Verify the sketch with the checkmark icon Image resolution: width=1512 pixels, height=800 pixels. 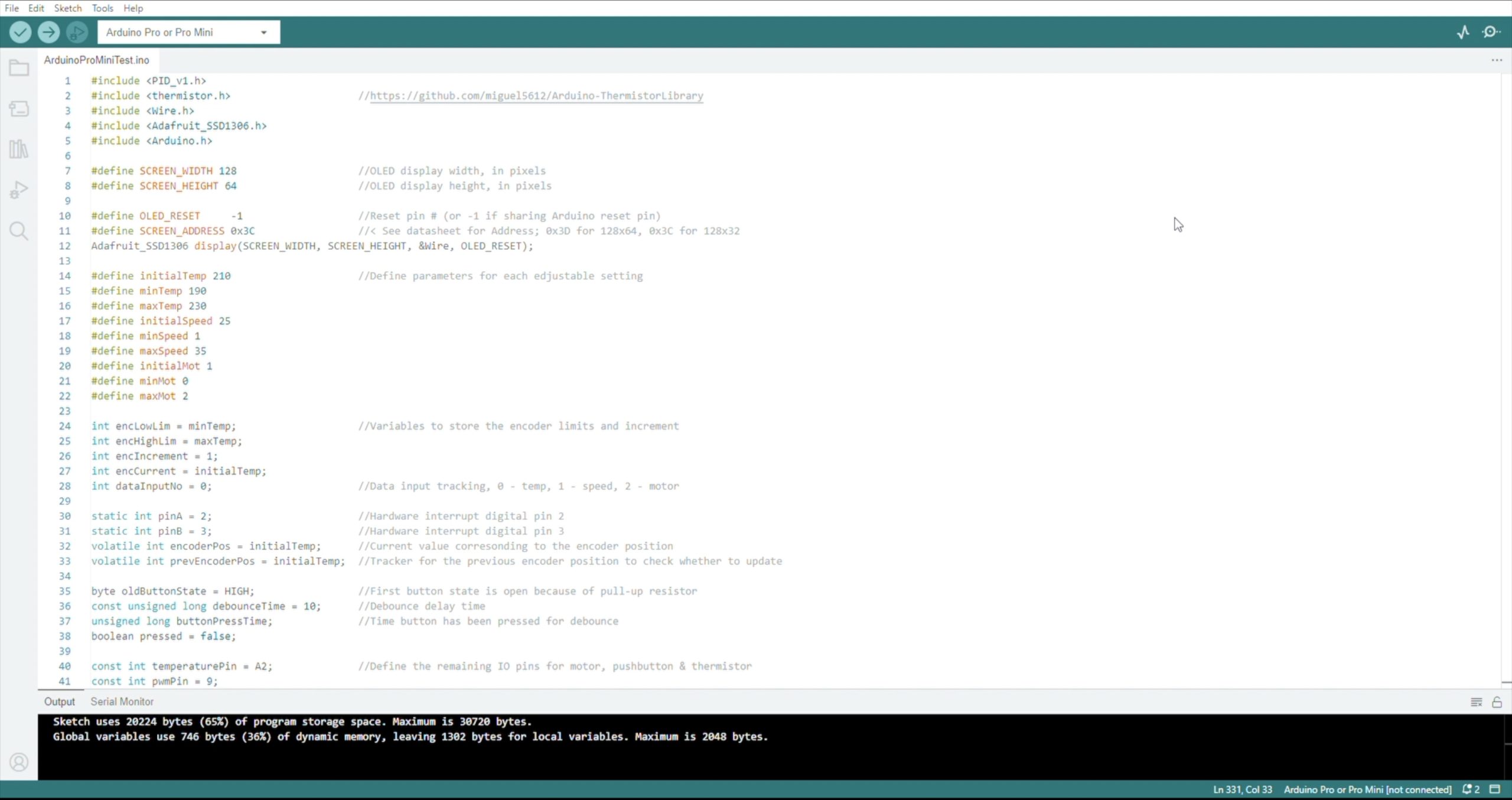click(20, 32)
